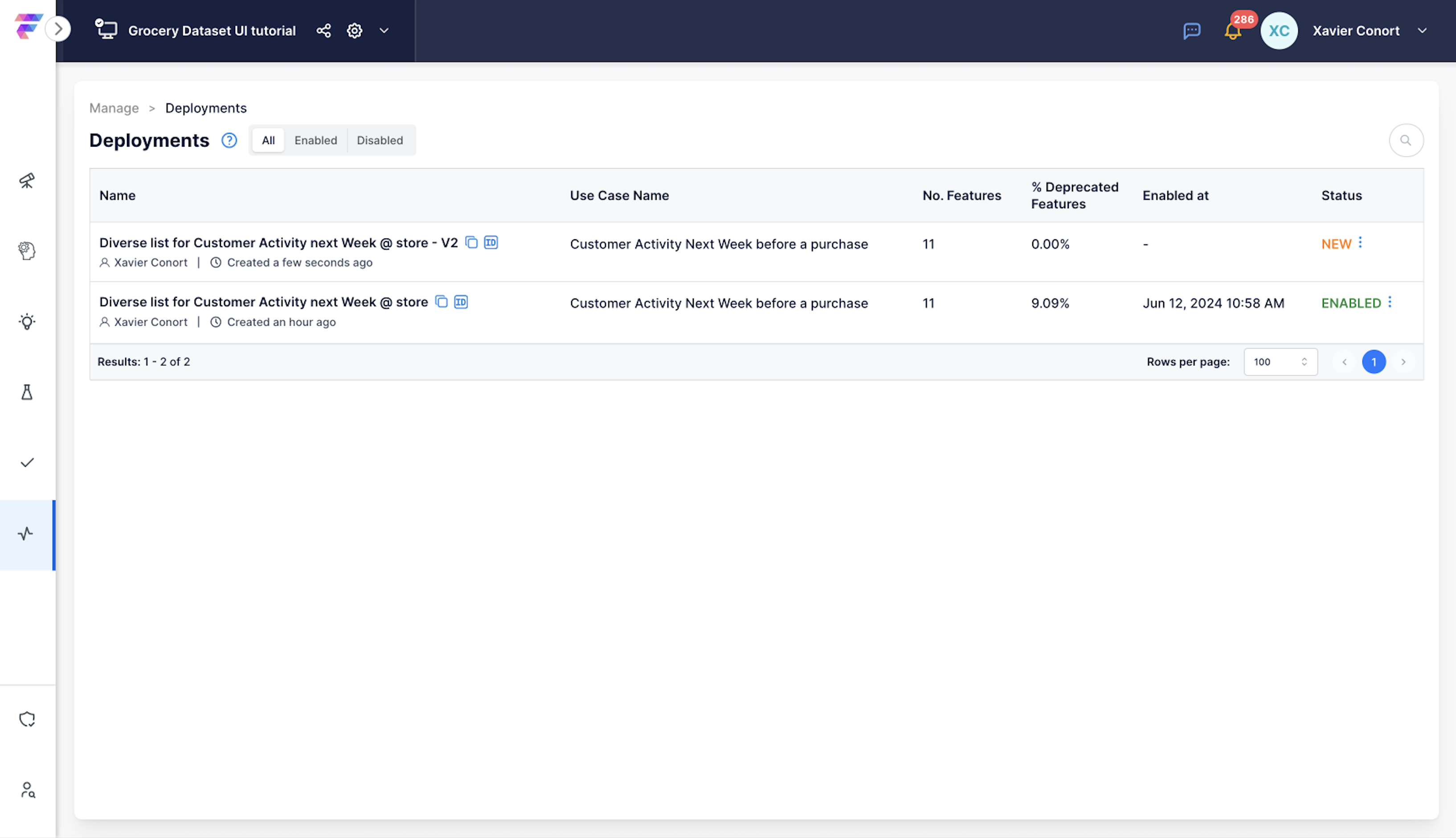Open the checkmark approve sidebar icon

pyautogui.click(x=27, y=463)
